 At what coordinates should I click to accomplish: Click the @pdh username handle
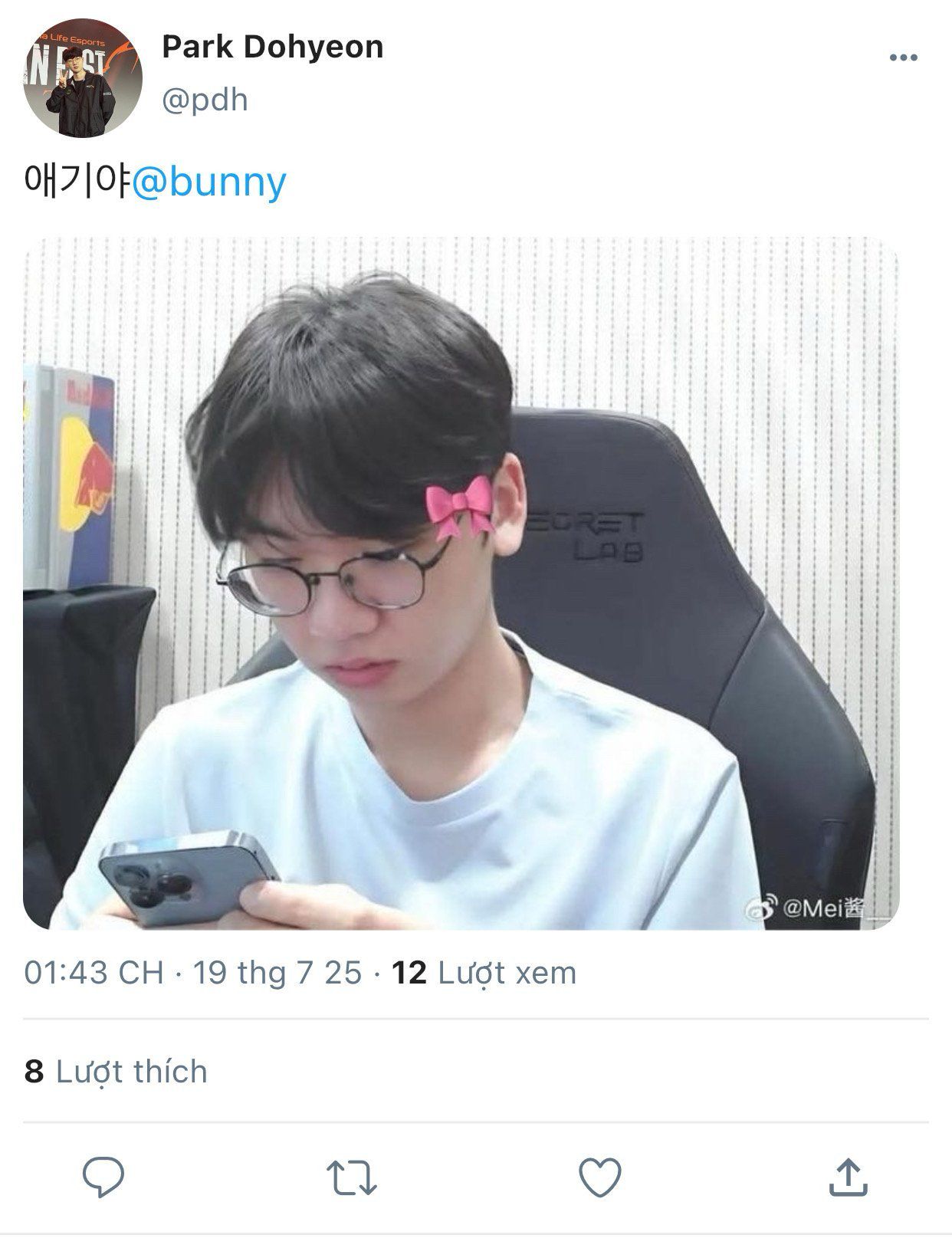pos(205,100)
